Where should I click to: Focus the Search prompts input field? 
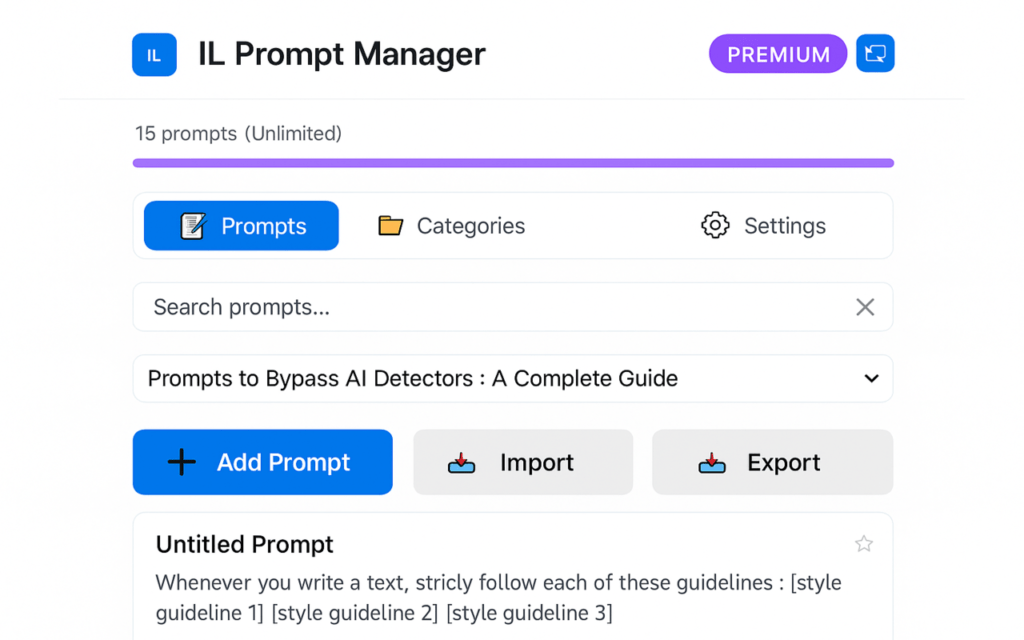coord(490,307)
